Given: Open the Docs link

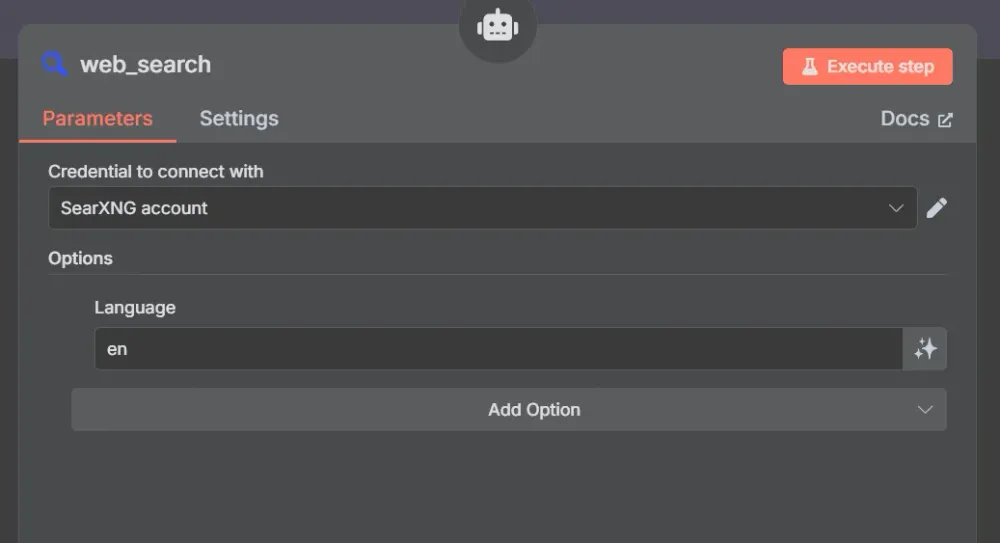Looking at the screenshot, I should [916, 119].
